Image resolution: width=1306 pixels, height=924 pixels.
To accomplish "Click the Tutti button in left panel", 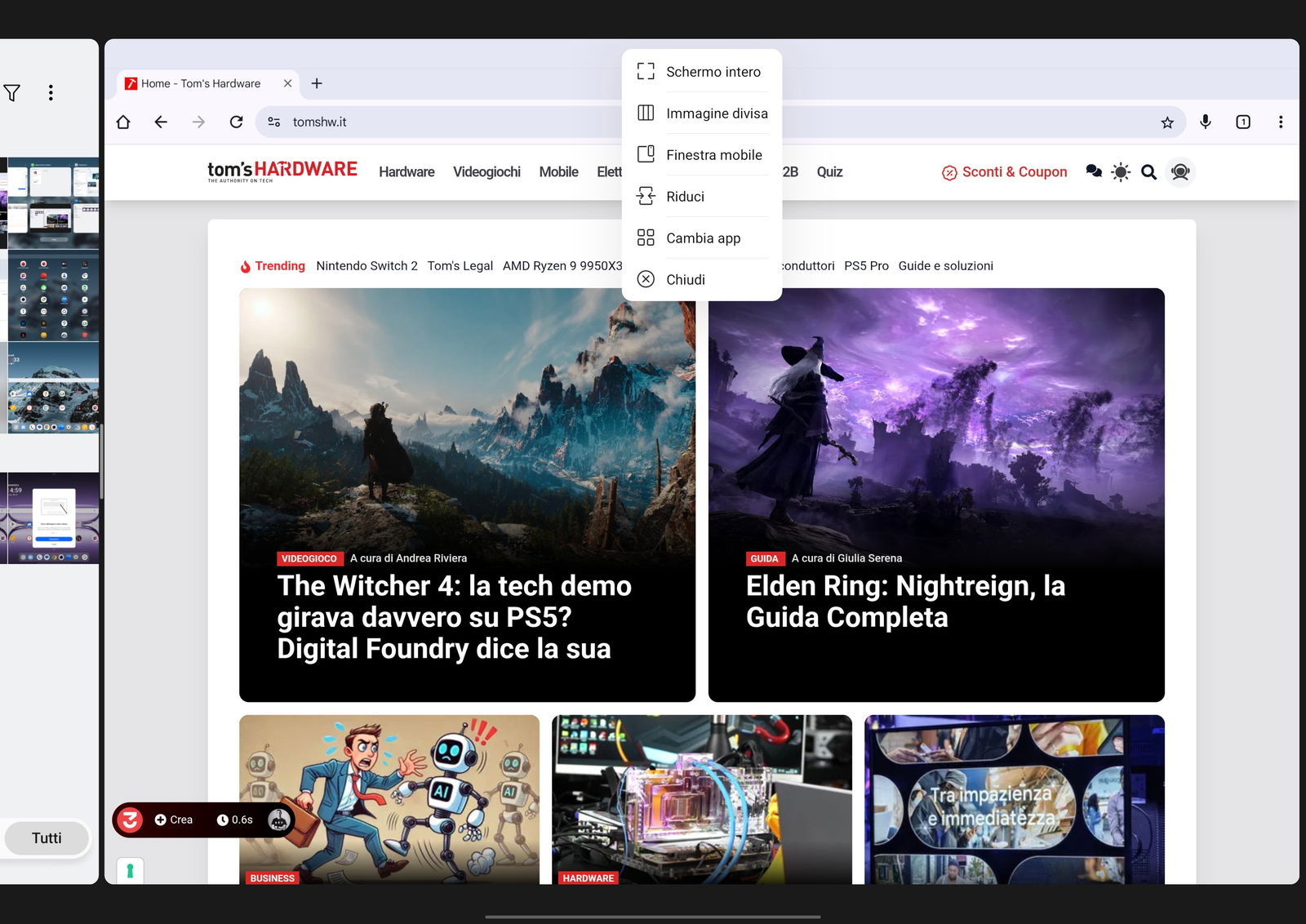I will (x=47, y=838).
